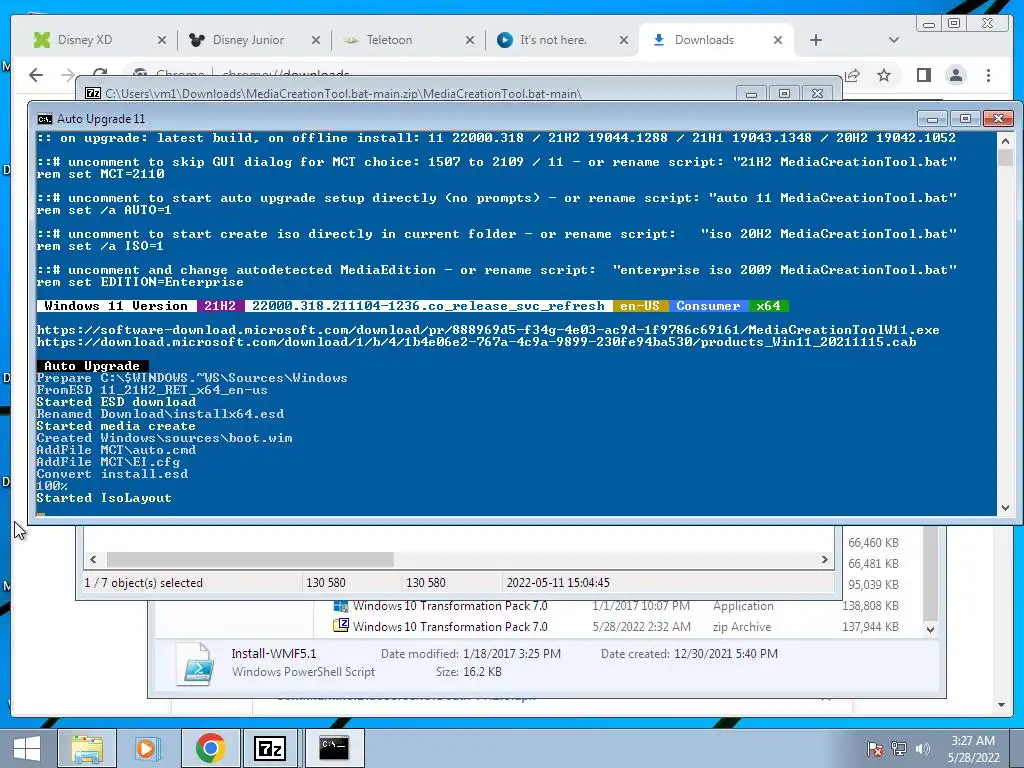This screenshot has width=1024, height=768.
Task: Open the Auto Upgrade 11 console system icon
Action: point(44,118)
